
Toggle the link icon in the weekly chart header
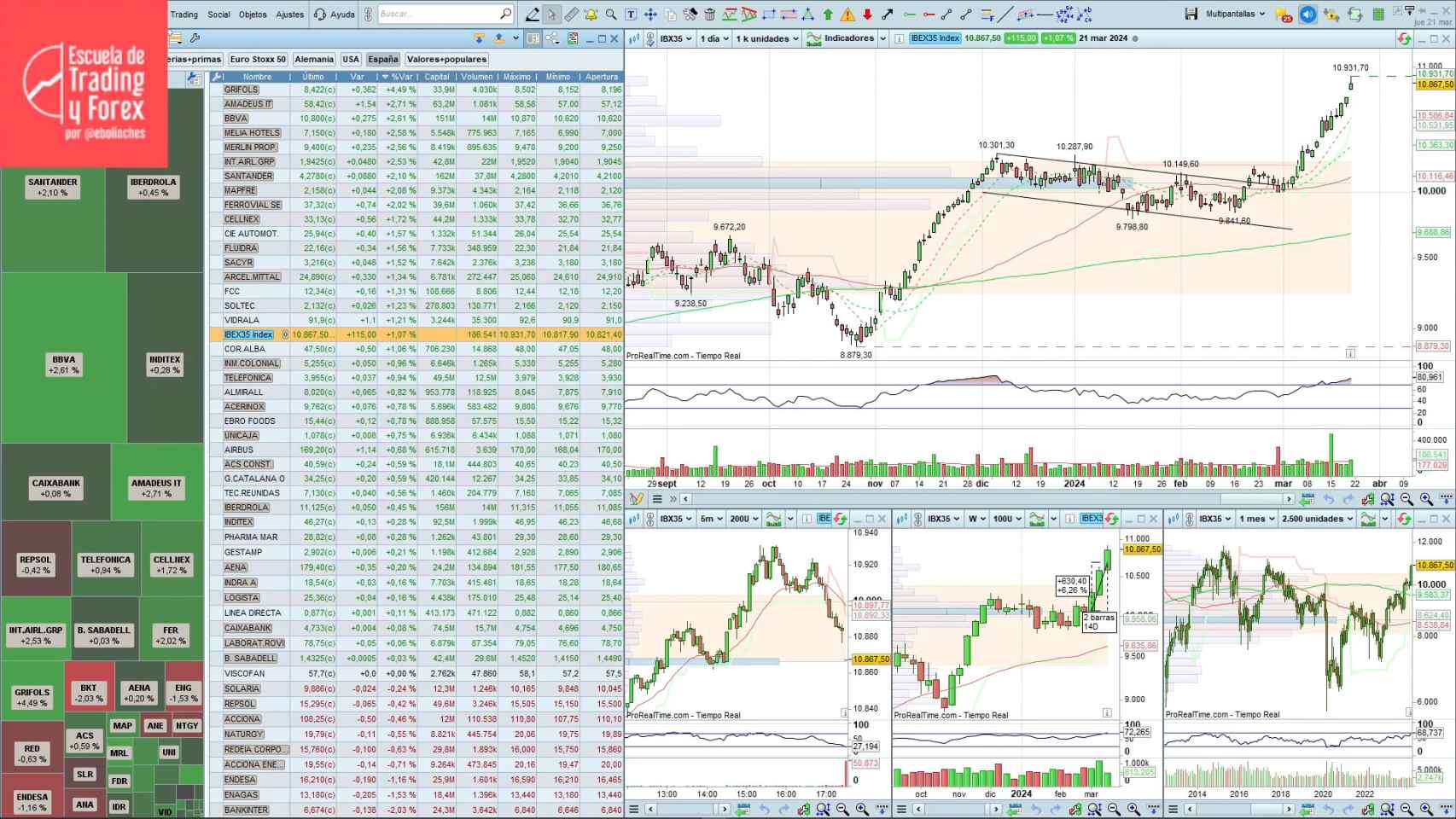(x=919, y=519)
